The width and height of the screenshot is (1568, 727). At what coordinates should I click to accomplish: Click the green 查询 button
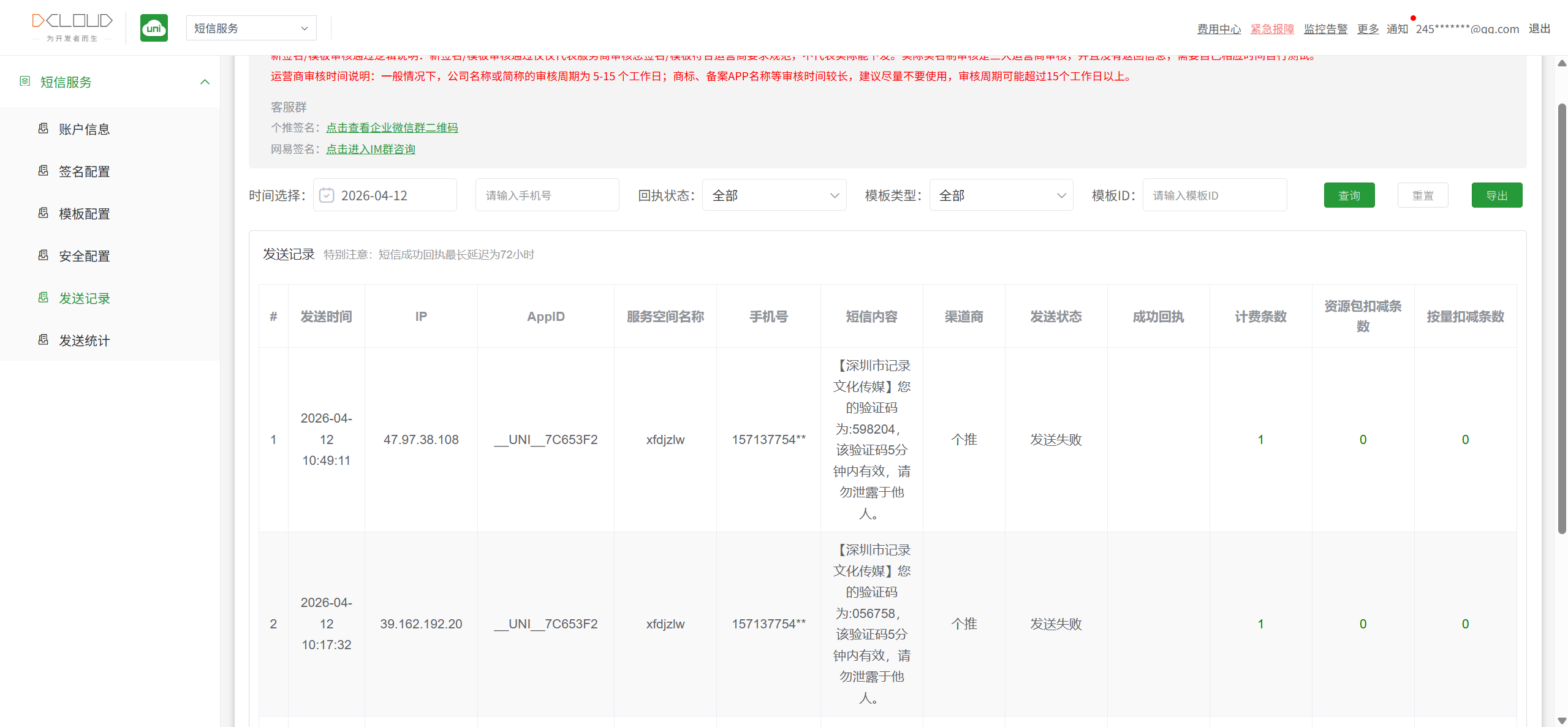coord(1349,195)
